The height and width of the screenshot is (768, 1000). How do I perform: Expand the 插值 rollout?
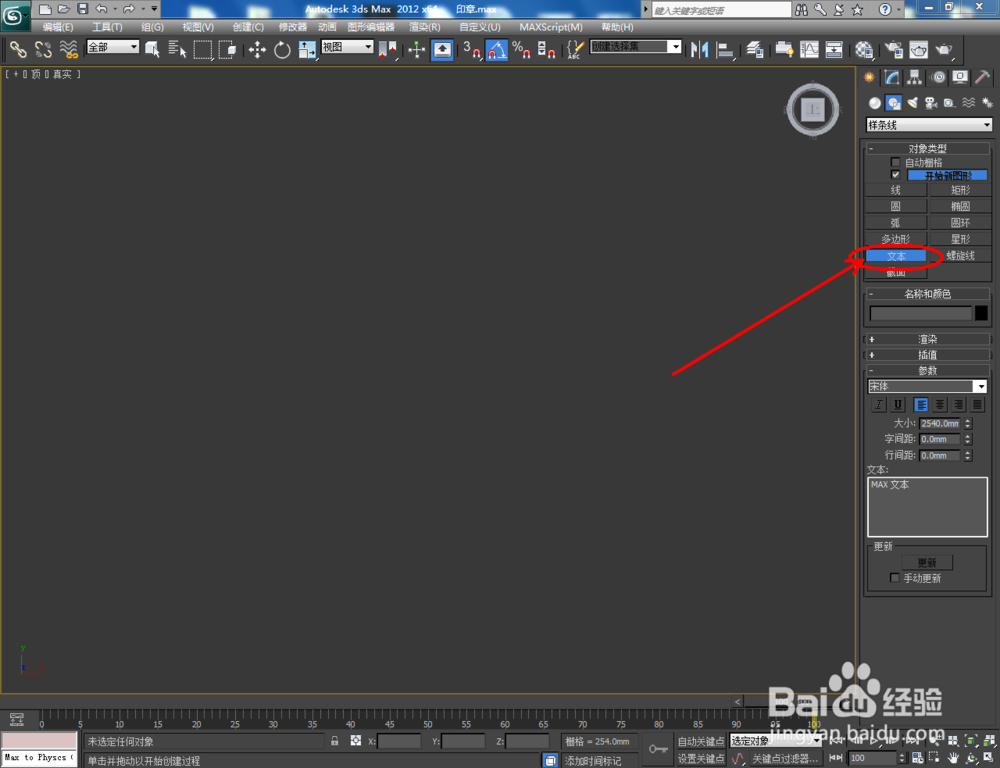(x=927, y=355)
